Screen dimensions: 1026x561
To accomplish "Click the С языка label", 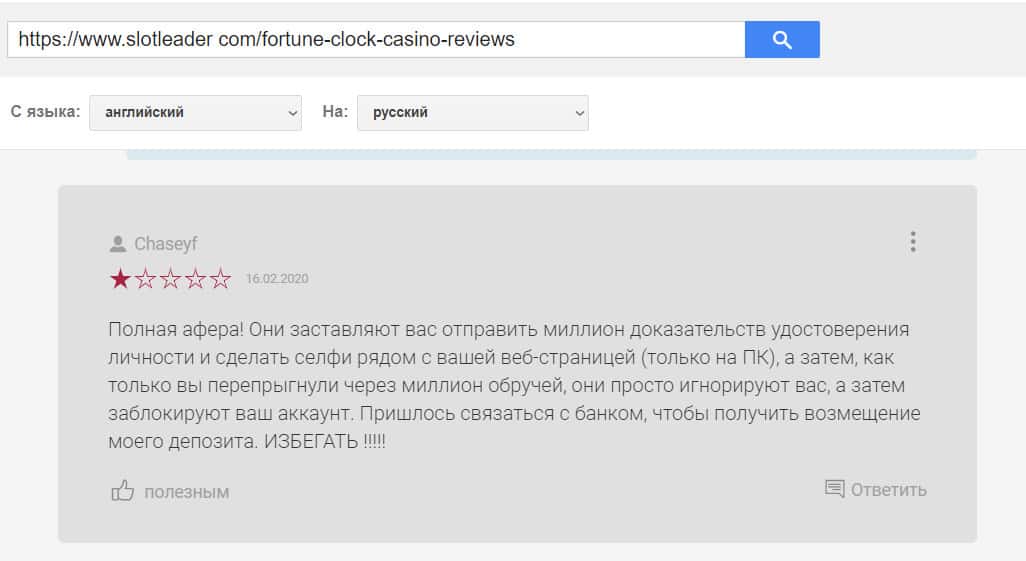I will 45,112.
